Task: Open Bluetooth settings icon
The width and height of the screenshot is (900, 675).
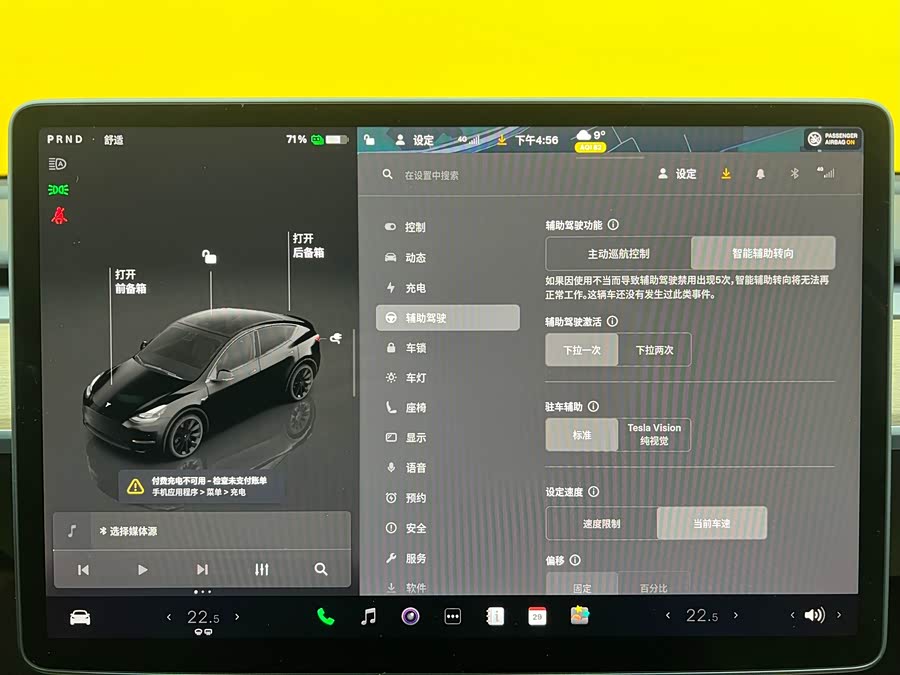Action: pos(794,173)
